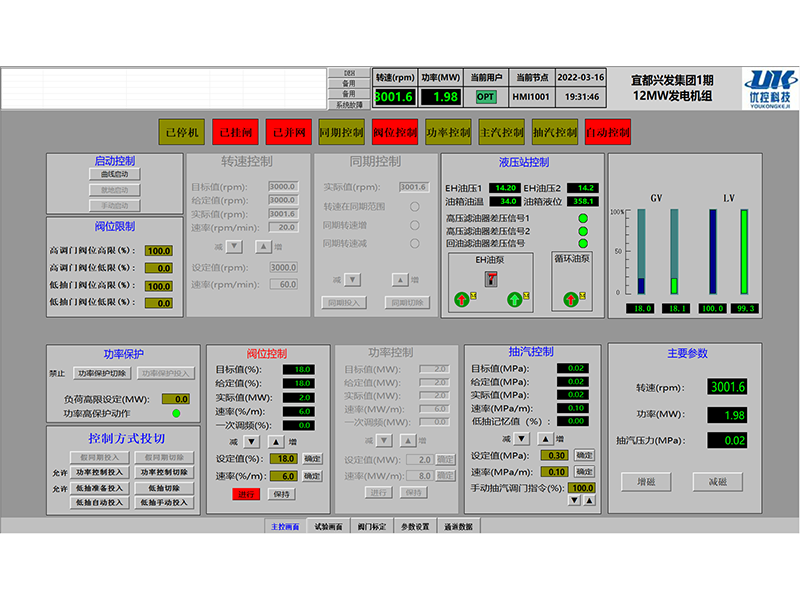The height and width of the screenshot is (600, 800).
Task: Click the 循环油泵 red-arrow pump icon
Action: coord(570,299)
